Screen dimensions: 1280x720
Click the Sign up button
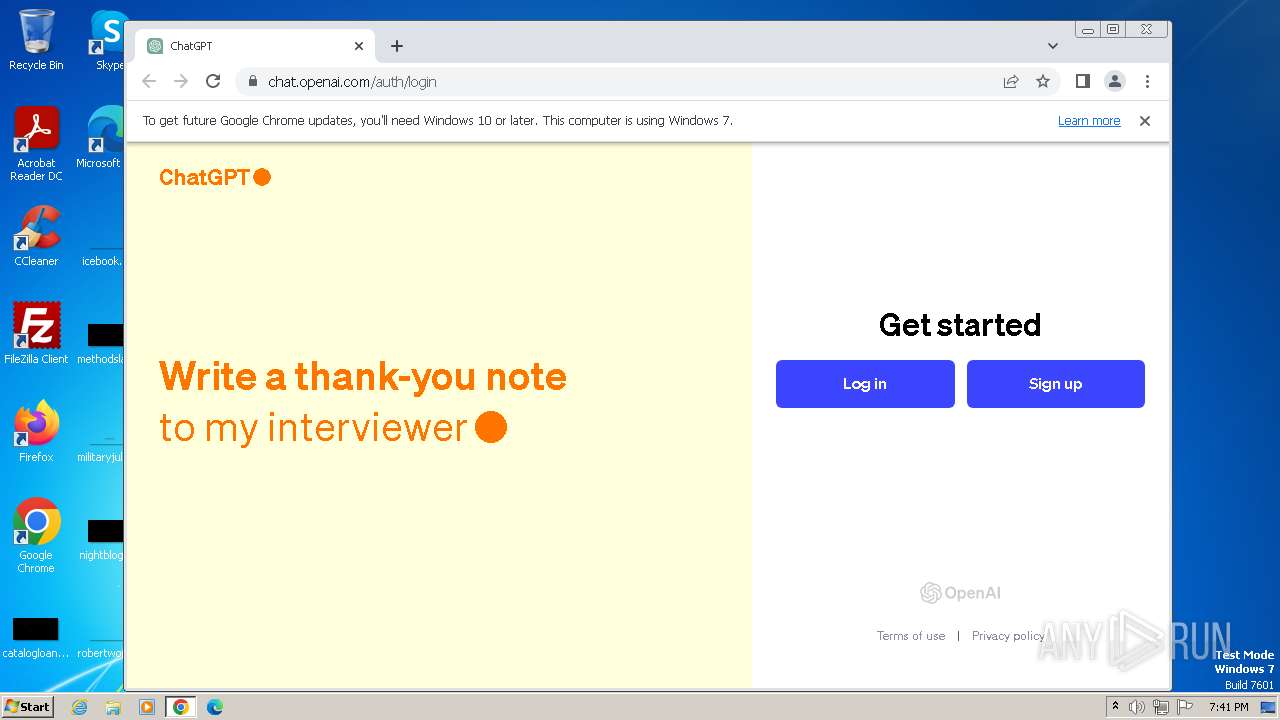click(x=1055, y=384)
